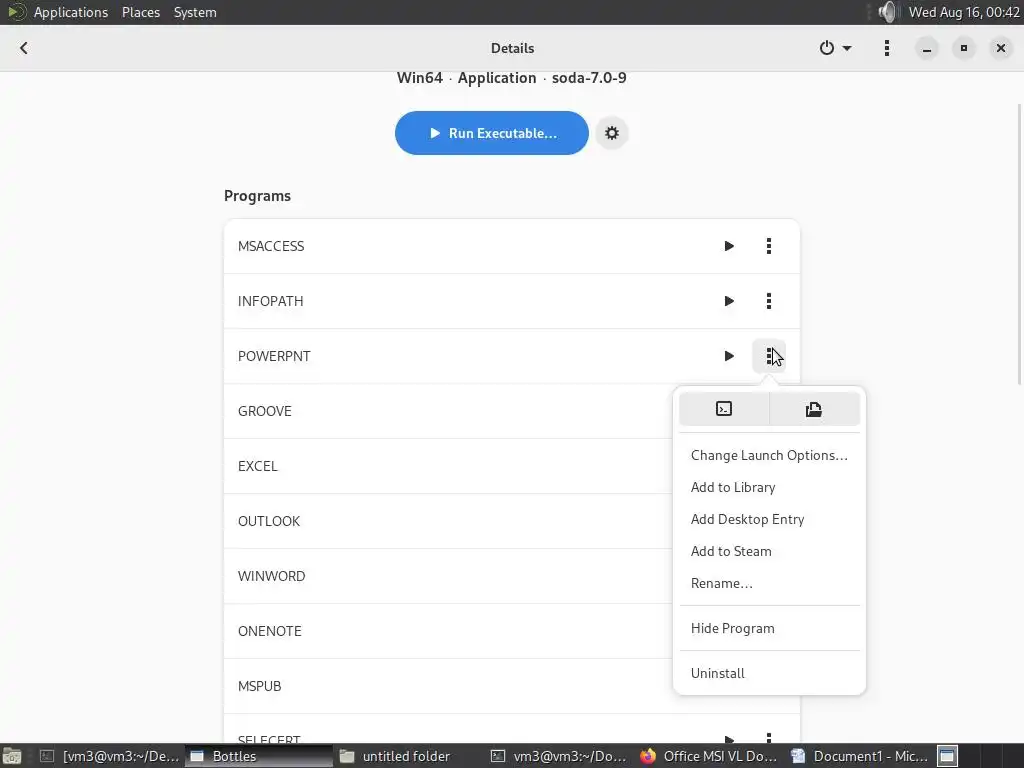Close the Bottles Details window

(x=1000, y=48)
